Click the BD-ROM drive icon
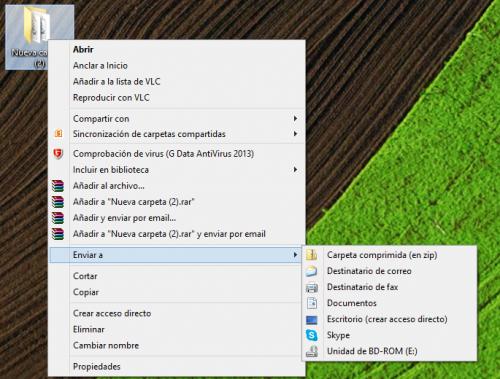The image size is (500, 379). click(312, 351)
